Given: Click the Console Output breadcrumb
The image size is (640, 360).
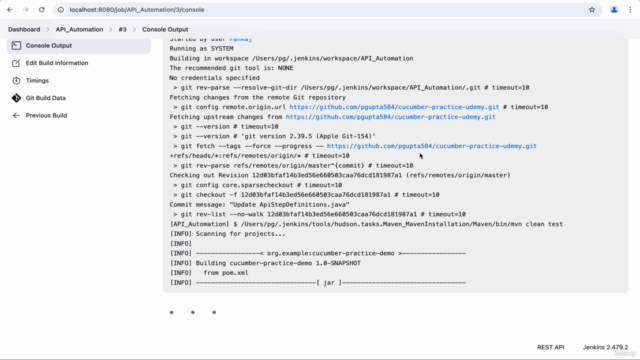Looking at the screenshot, I should point(165,29).
